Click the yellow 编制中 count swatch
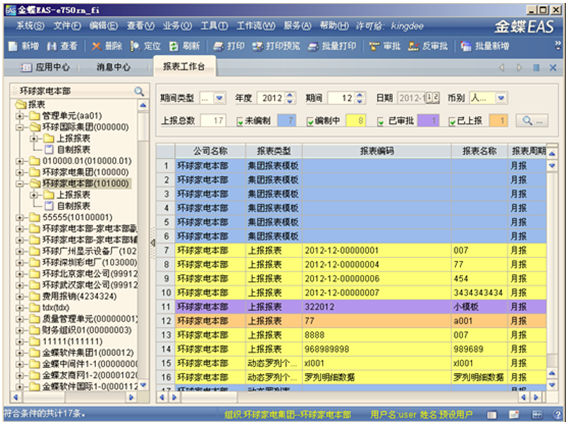The image size is (569, 425). click(356, 120)
